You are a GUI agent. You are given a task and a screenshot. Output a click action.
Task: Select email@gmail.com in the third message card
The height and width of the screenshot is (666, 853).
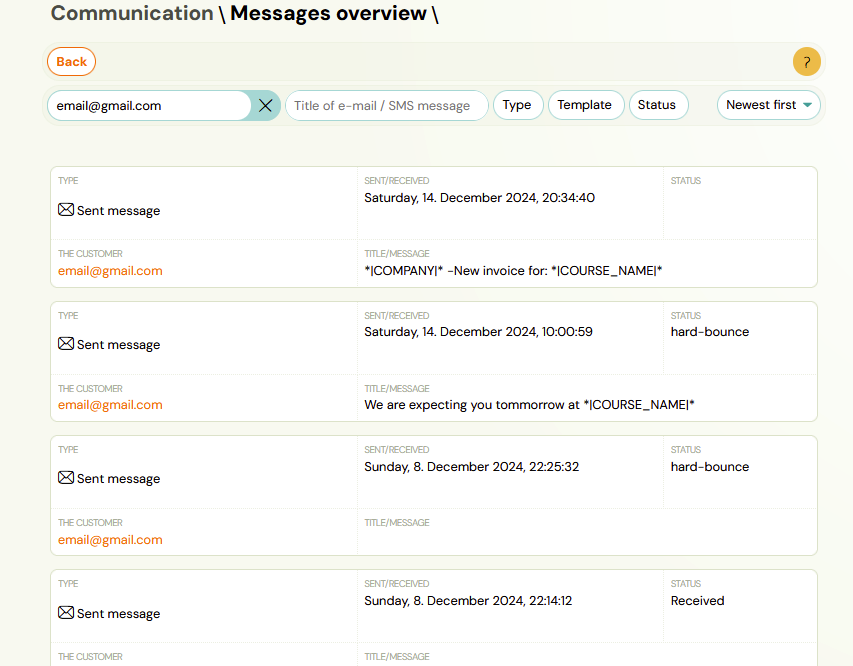tap(110, 539)
